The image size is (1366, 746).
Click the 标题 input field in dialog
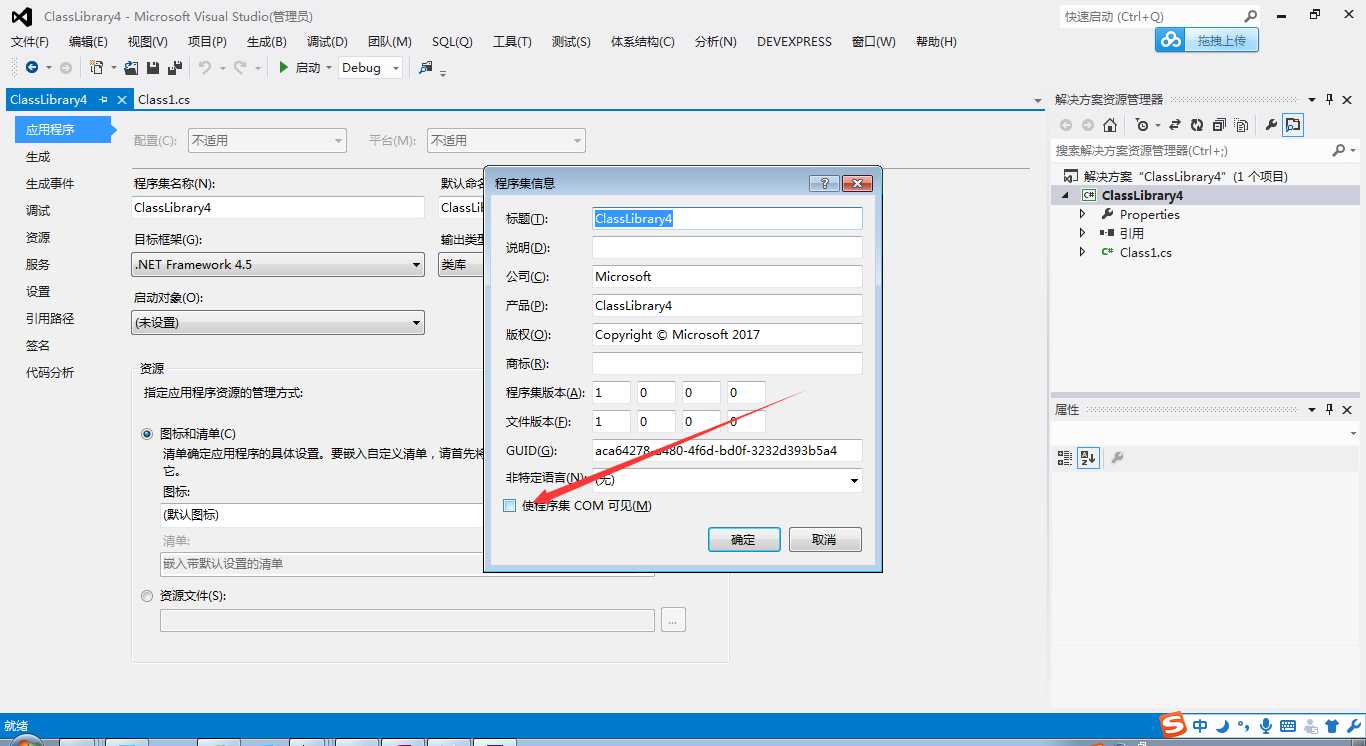[727, 218]
